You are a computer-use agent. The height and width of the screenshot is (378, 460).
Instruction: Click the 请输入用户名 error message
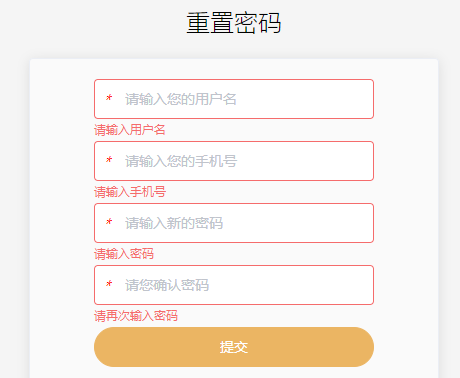pyautogui.click(x=130, y=130)
